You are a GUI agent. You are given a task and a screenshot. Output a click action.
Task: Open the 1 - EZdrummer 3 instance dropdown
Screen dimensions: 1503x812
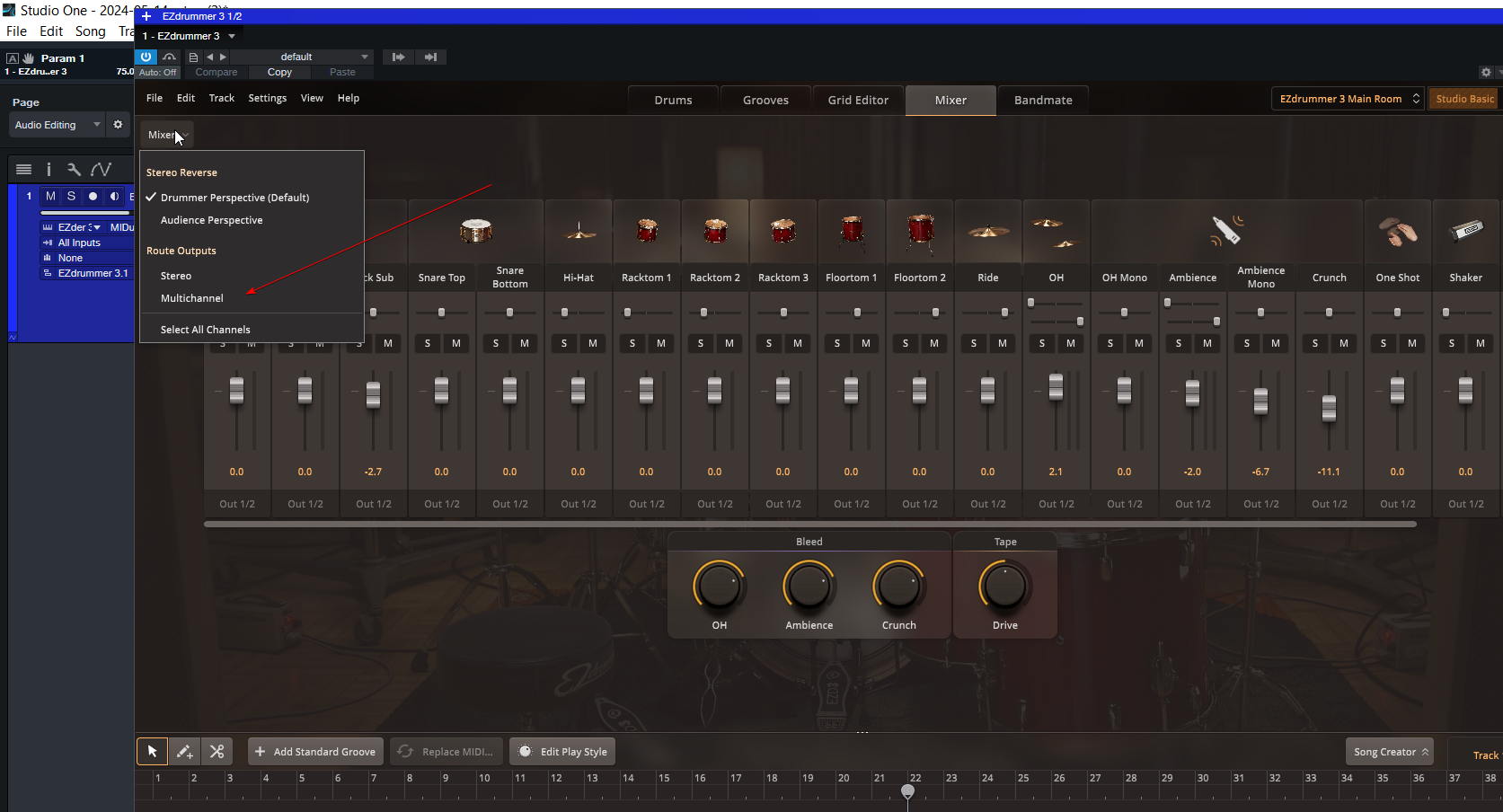pyautogui.click(x=189, y=36)
